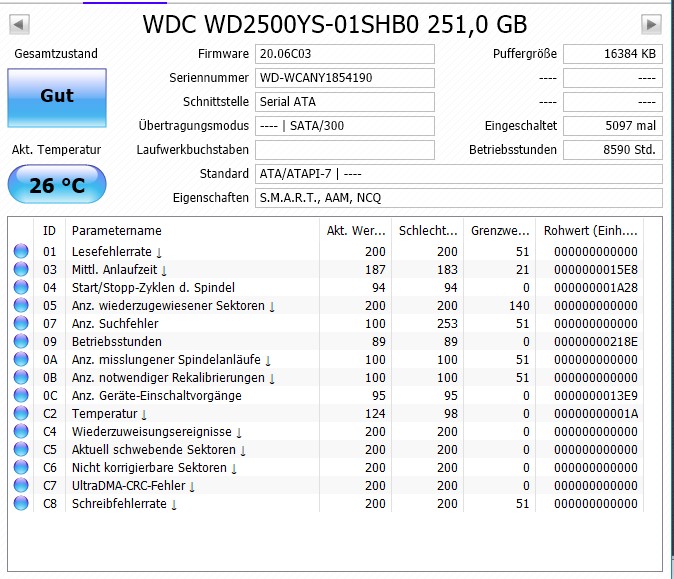The image size is (674, 579).
Task: Click the Firmware field 20.06C03
Action: 345,54
